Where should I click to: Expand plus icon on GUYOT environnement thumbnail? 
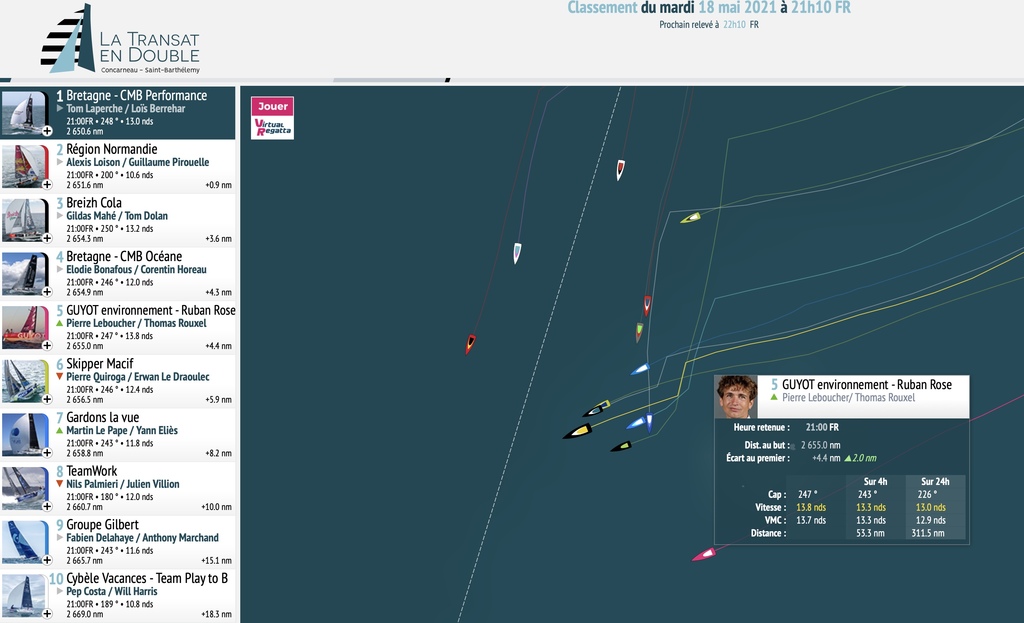[x=47, y=345]
